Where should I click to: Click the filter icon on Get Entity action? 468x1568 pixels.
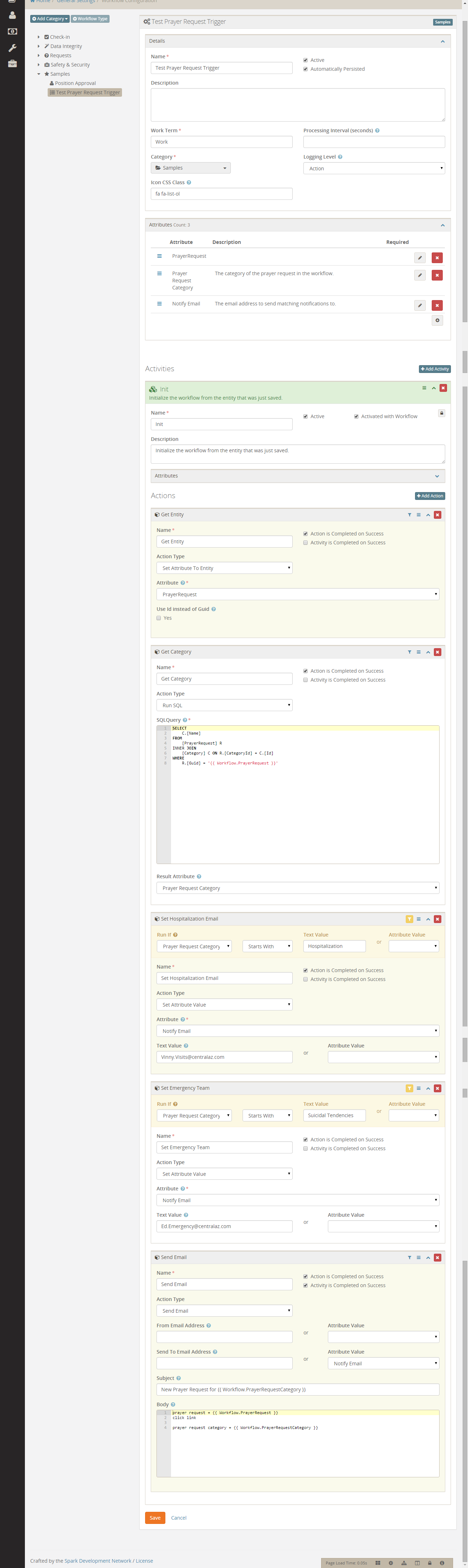click(409, 515)
